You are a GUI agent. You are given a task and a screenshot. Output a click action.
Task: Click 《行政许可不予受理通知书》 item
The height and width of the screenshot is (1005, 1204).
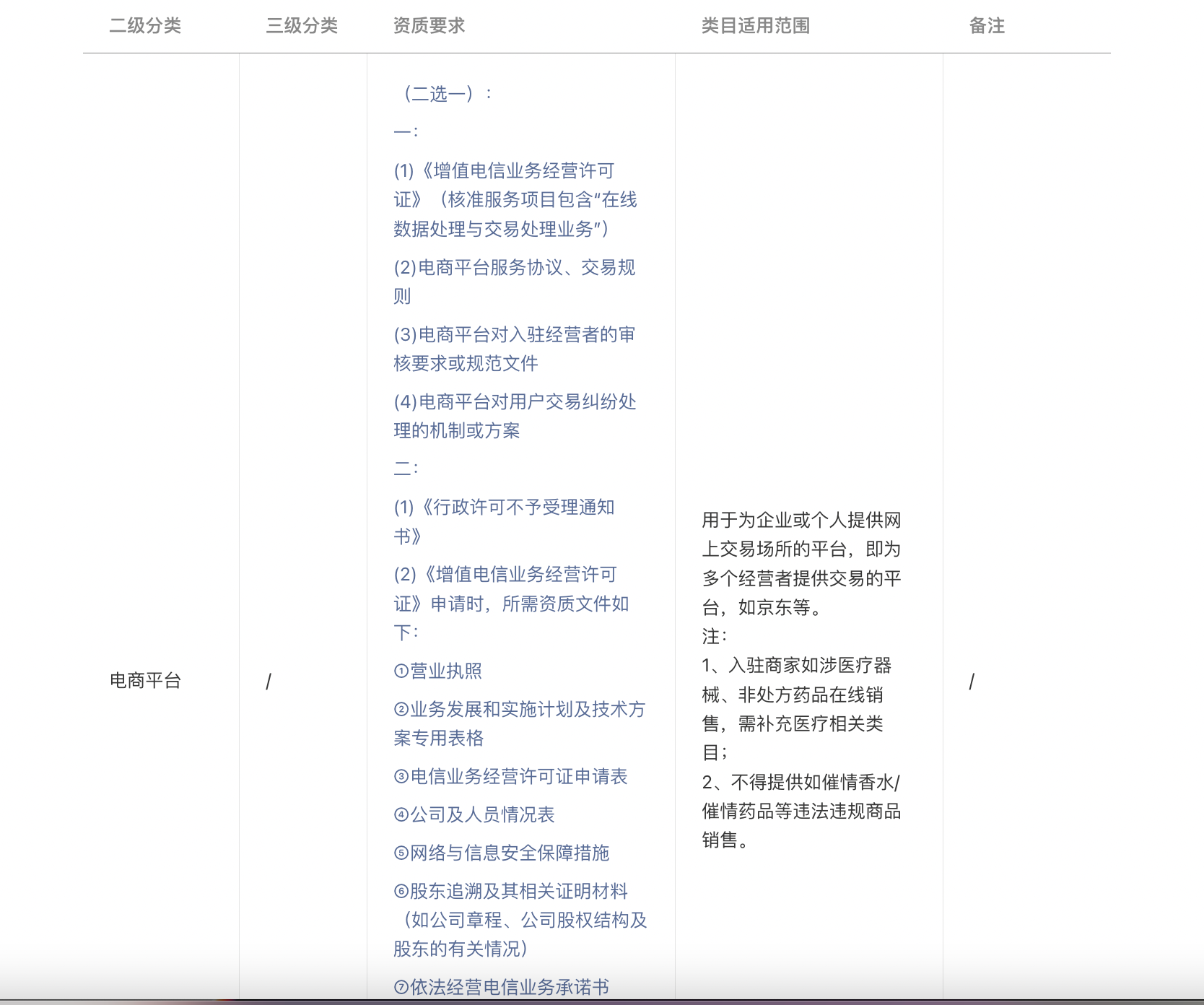click(x=504, y=521)
